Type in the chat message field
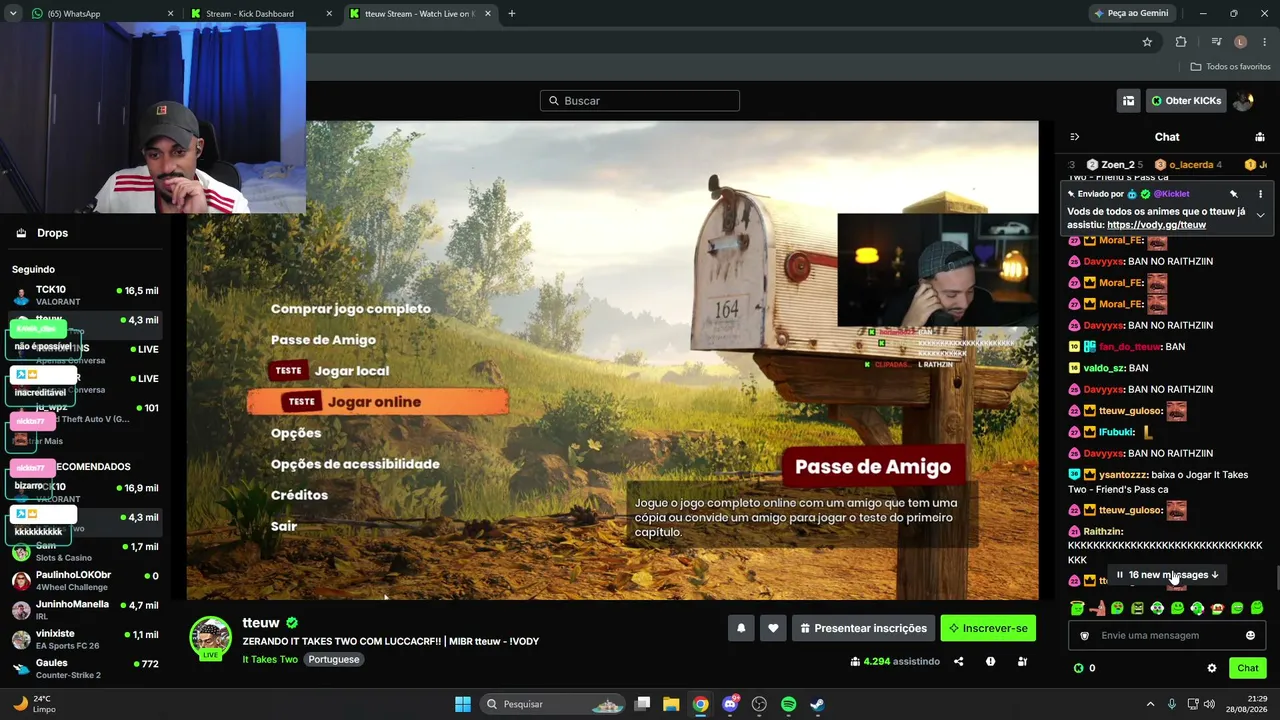Image resolution: width=1280 pixels, height=720 pixels. (1168, 636)
